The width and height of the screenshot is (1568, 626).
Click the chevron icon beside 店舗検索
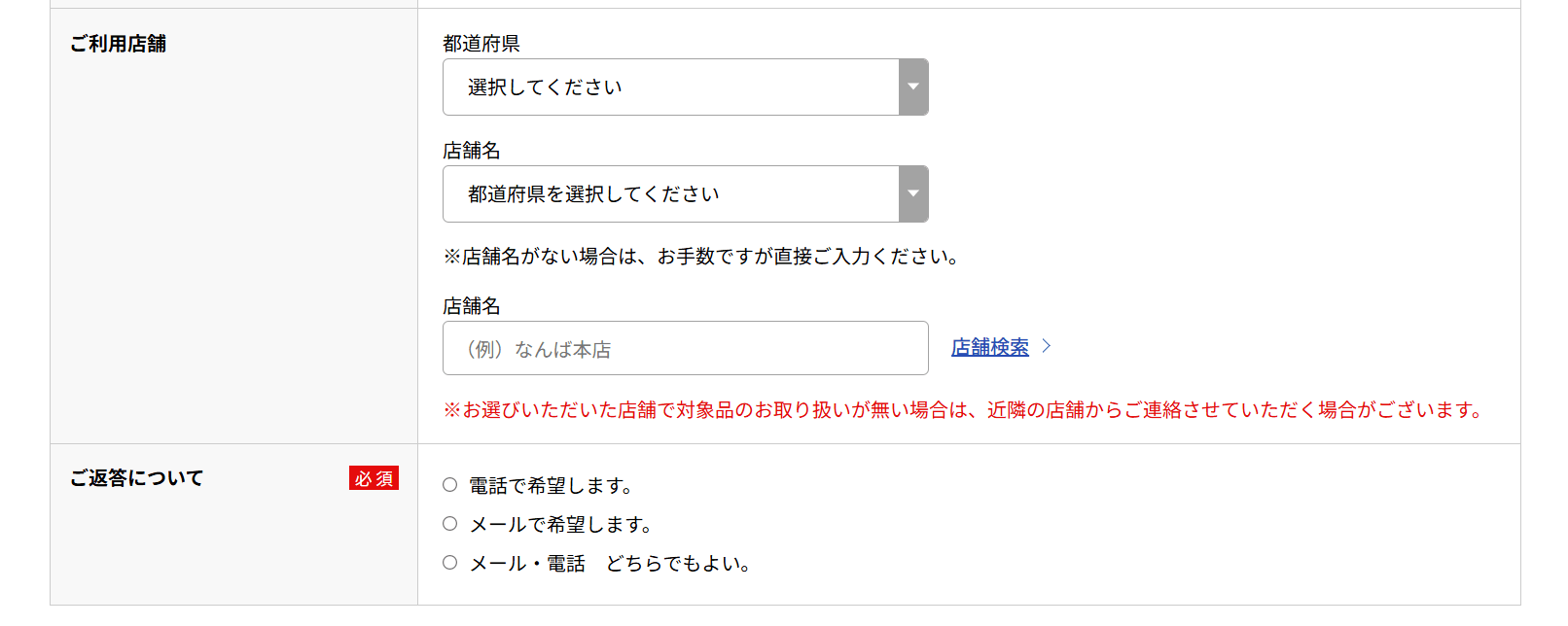click(1047, 346)
